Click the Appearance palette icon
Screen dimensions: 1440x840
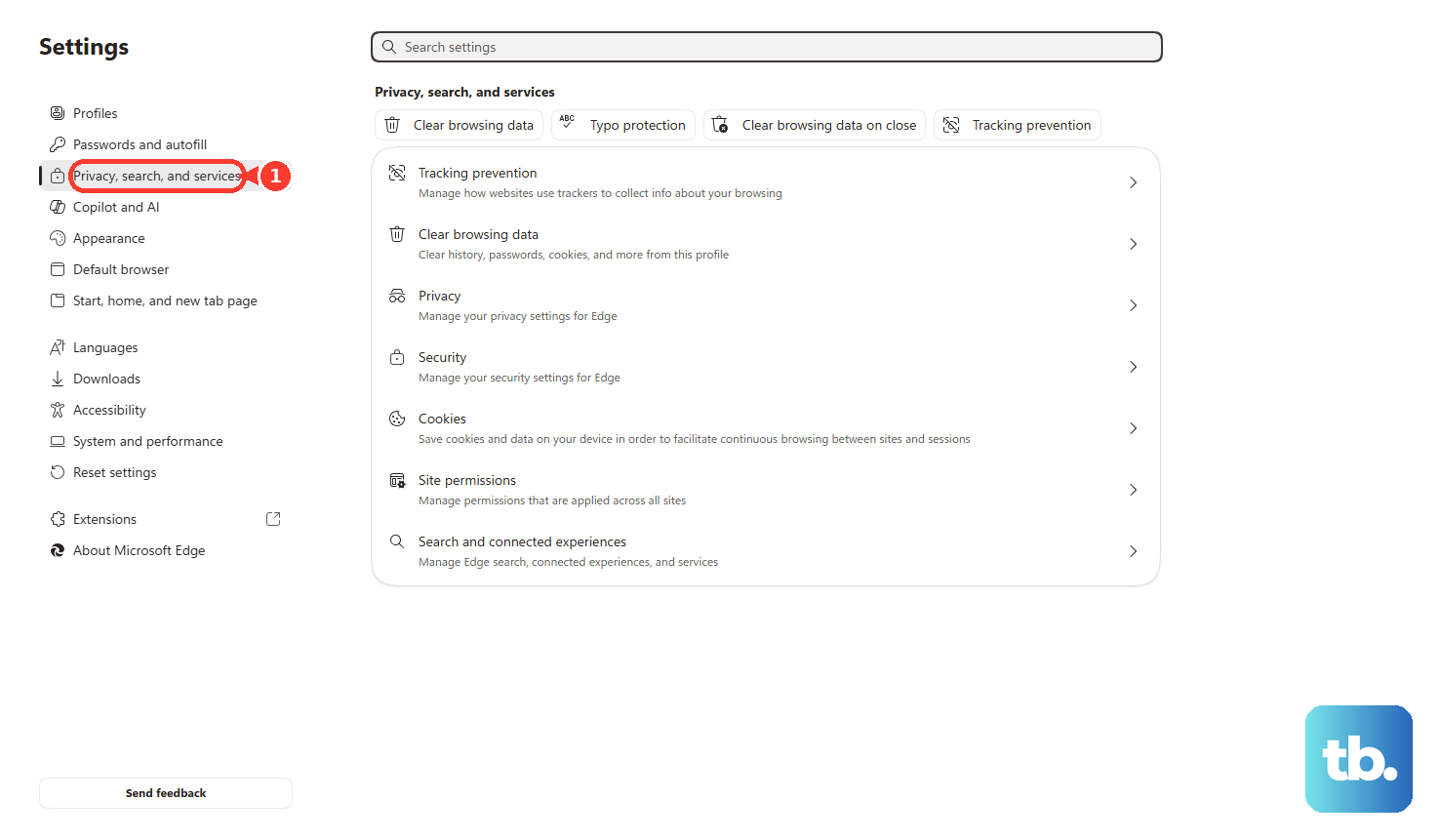click(58, 238)
